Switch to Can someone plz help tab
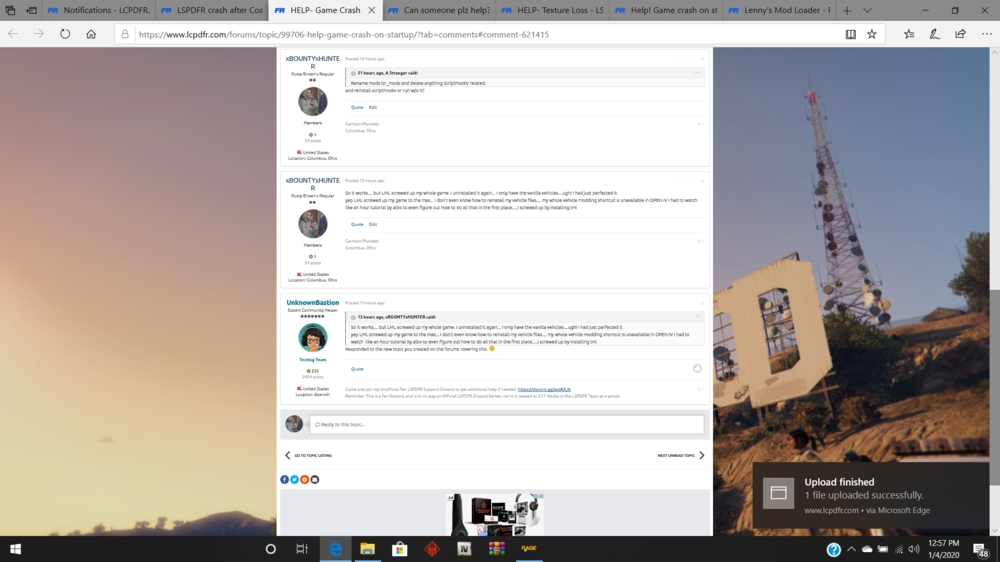Viewport: 1000px width, 562px height. point(439,10)
